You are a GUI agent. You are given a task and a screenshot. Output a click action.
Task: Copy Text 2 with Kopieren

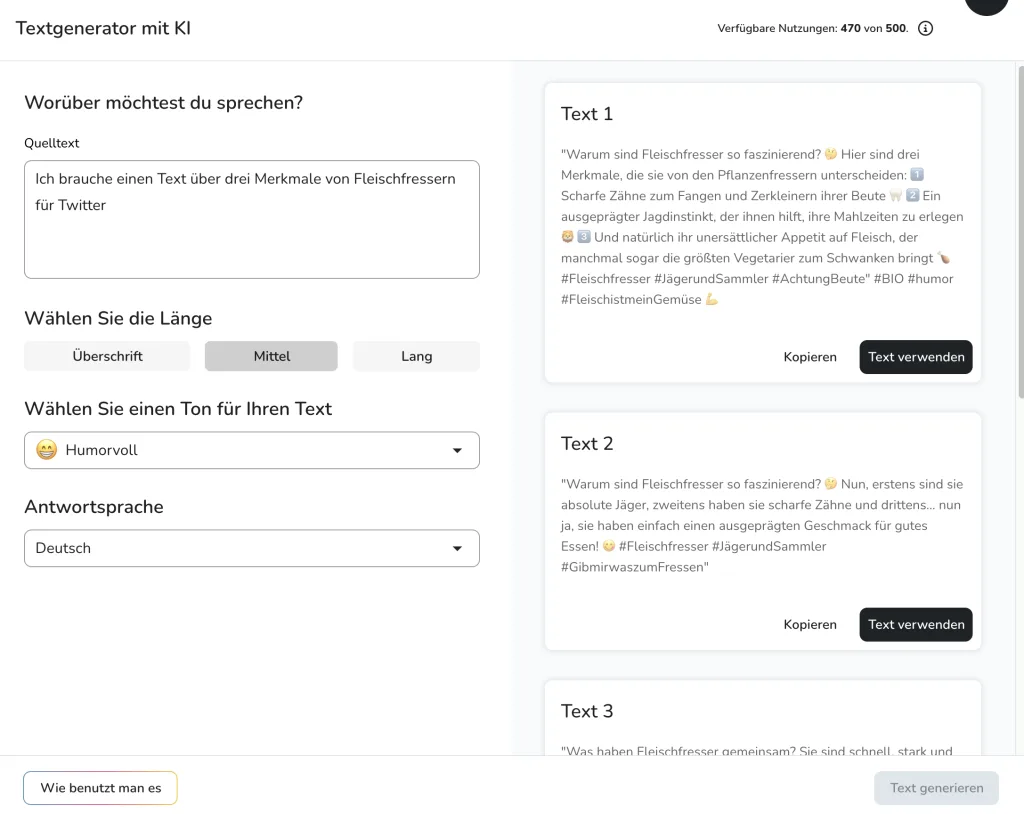[810, 625]
